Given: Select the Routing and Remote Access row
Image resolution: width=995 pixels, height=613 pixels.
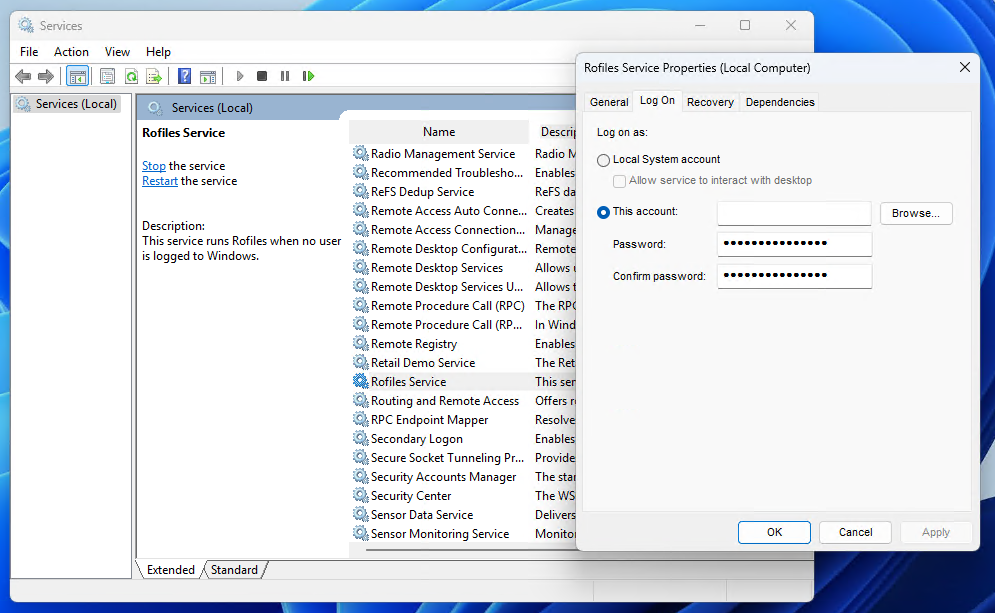Looking at the screenshot, I should (463, 401).
